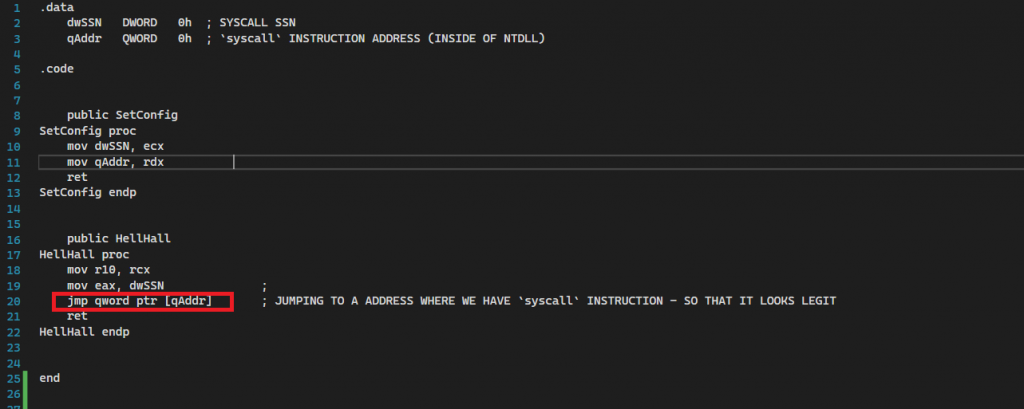This screenshot has height=409, width=1024.
Task: Click the dwSSN DWORD declaration
Action: point(120,23)
